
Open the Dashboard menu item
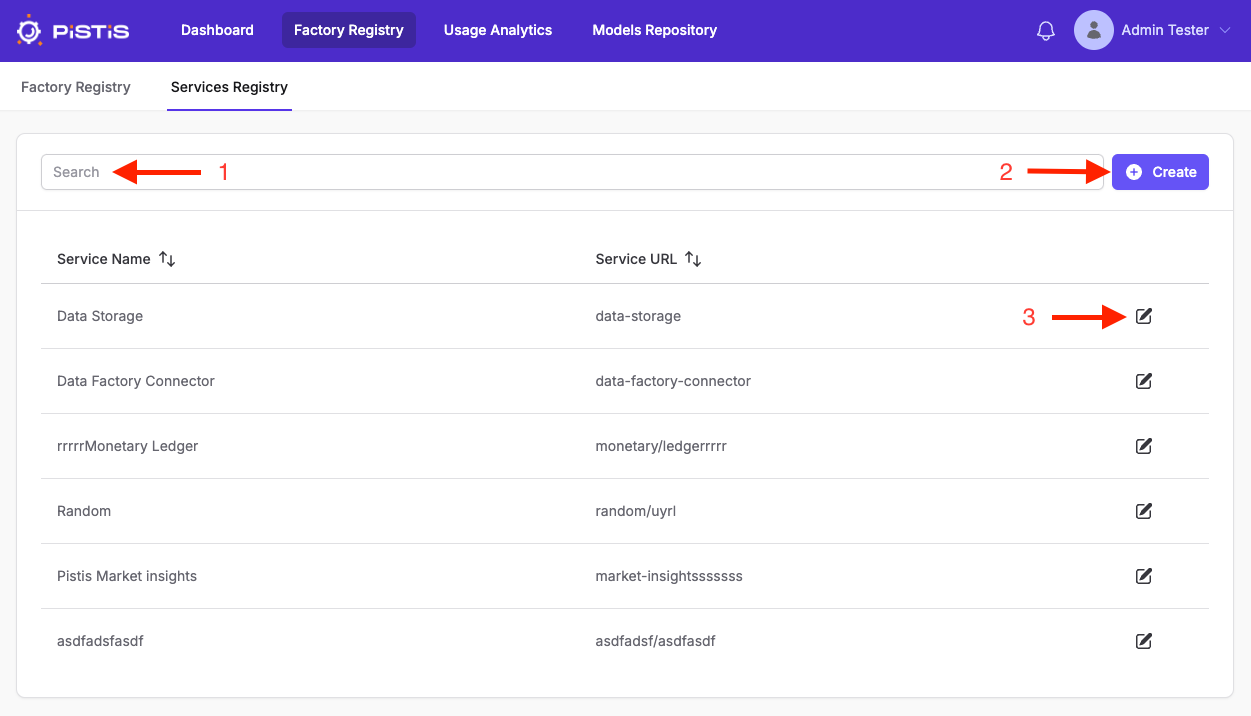(217, 30)
